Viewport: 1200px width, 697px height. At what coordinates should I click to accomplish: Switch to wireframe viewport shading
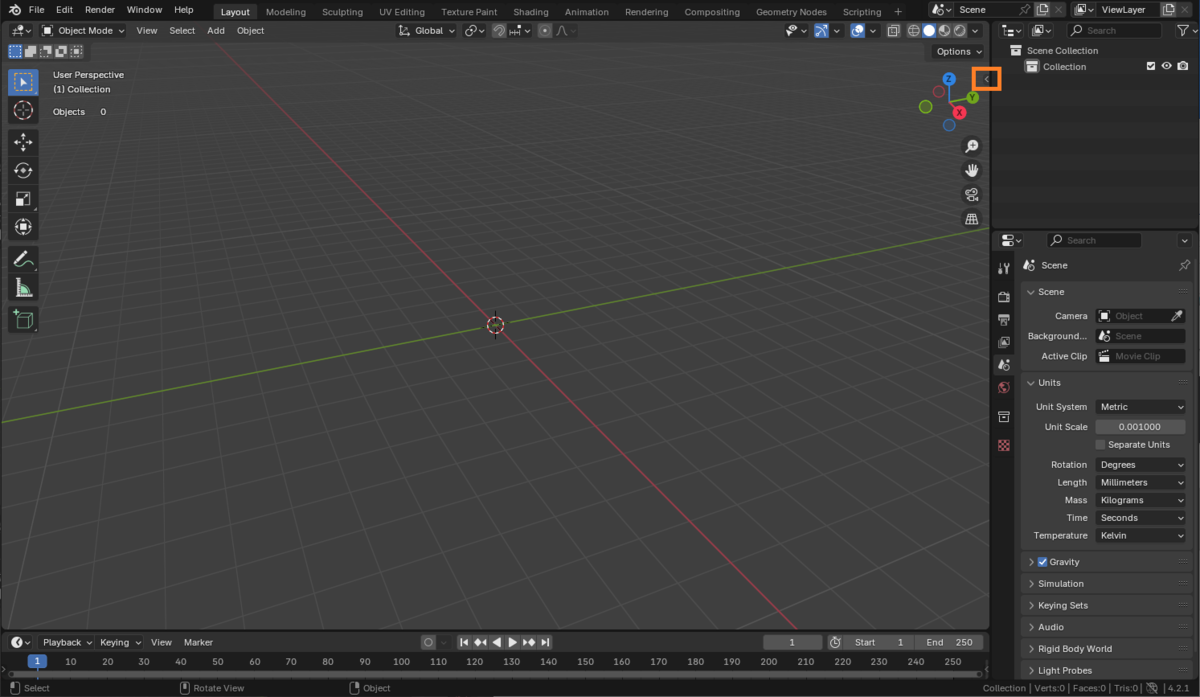913,31
